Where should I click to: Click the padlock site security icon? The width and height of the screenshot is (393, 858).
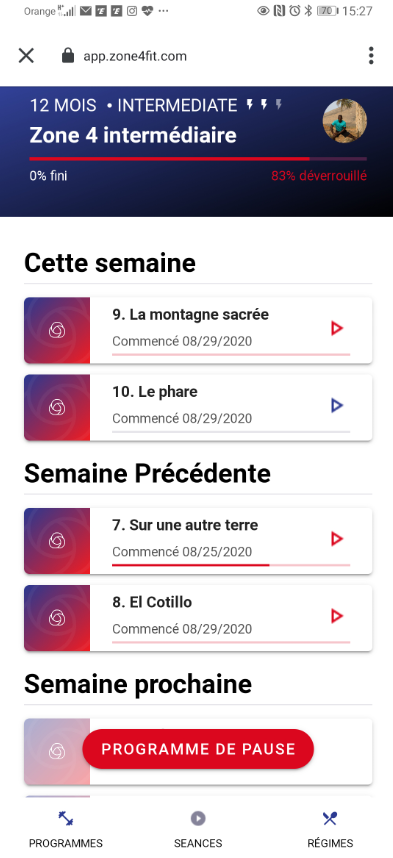(68, 56)
